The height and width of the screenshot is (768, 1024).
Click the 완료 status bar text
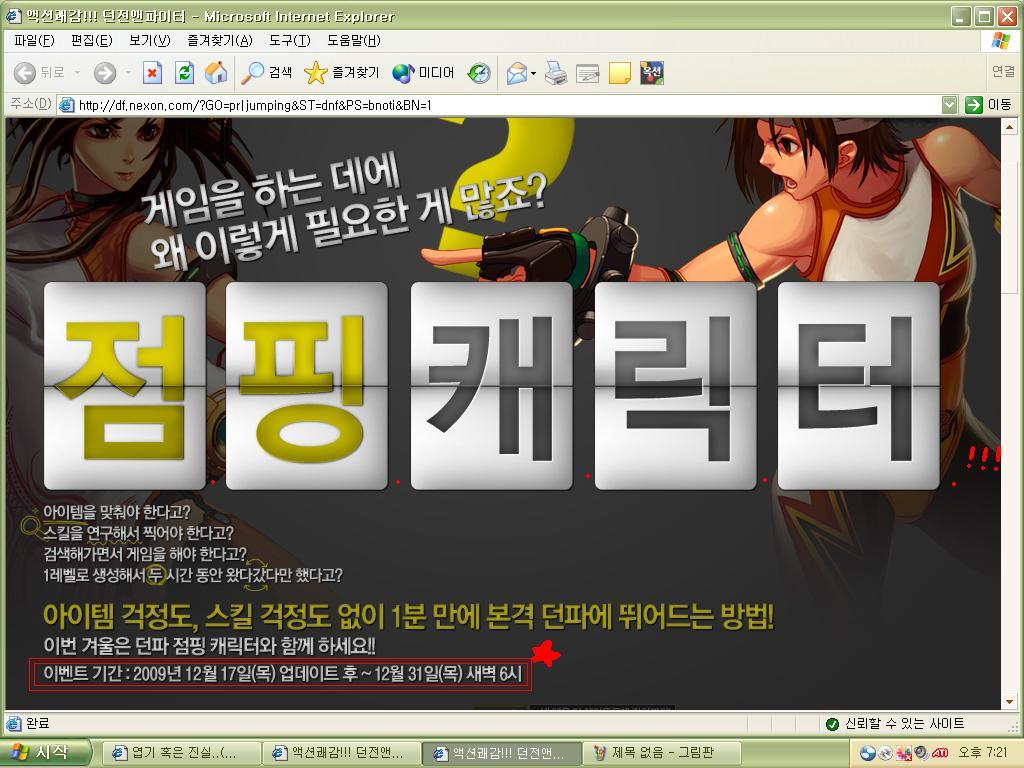tap(37, 724)
